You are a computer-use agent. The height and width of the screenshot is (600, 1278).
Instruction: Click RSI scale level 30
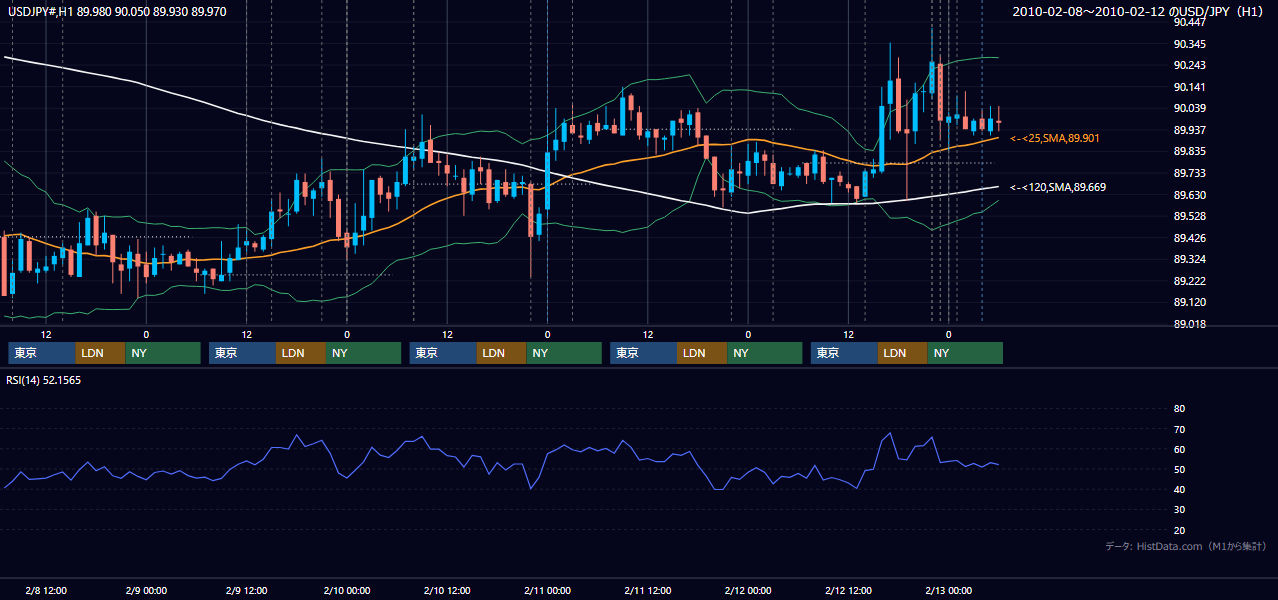pos(1179,510)
